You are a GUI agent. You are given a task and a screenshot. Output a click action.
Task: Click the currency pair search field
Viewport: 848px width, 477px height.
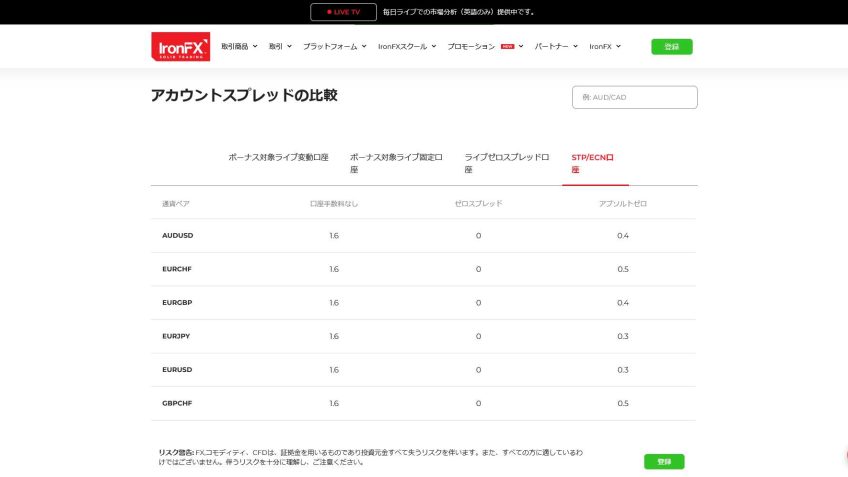coord(634,97)
